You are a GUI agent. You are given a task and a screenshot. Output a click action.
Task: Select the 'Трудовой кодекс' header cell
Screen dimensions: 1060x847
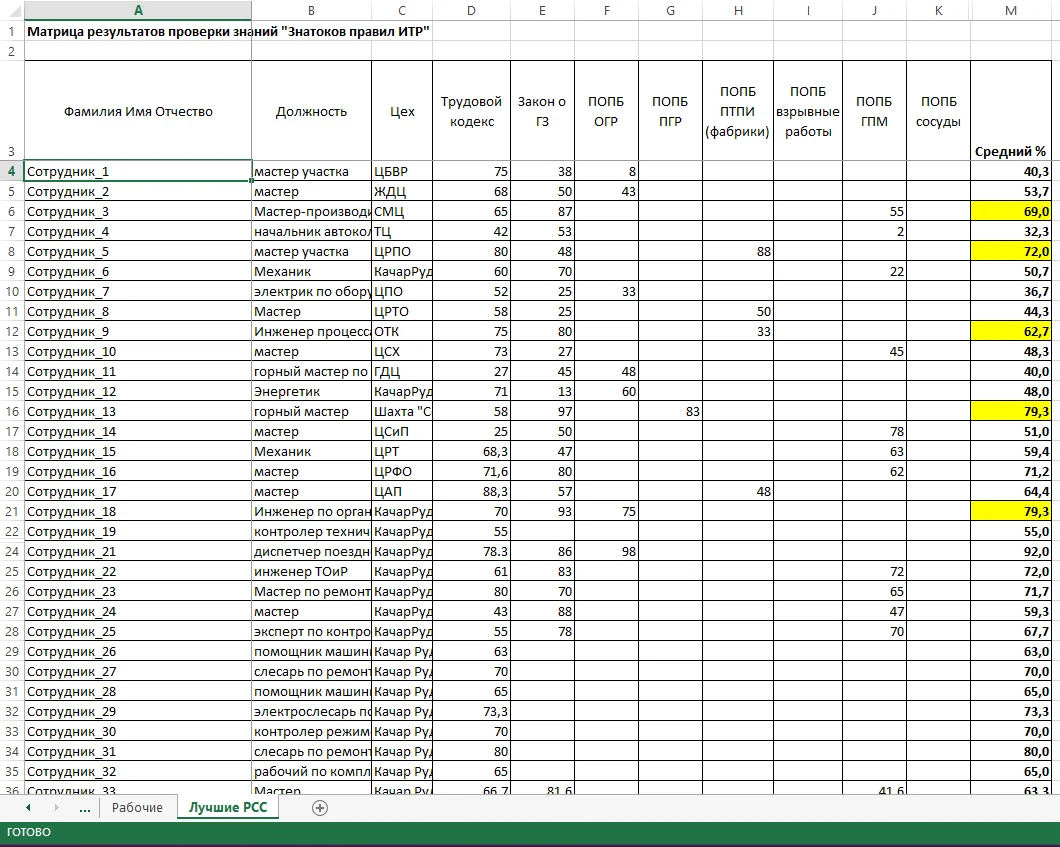pos(471,111)
